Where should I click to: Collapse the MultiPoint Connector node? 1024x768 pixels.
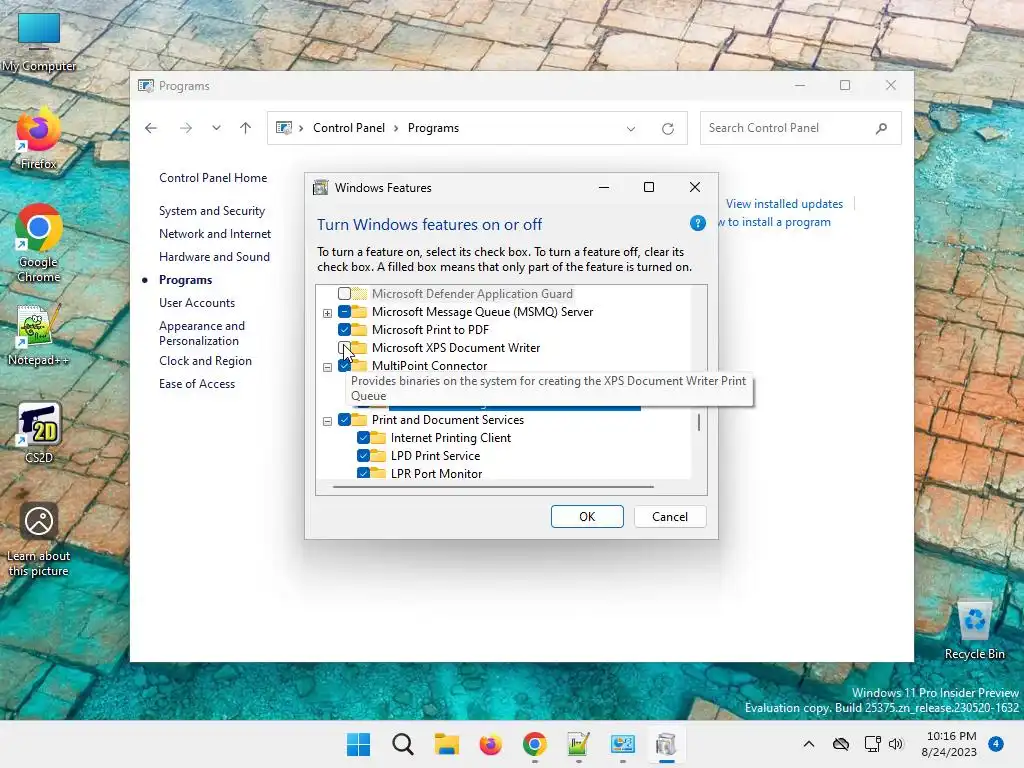(327, 367)
